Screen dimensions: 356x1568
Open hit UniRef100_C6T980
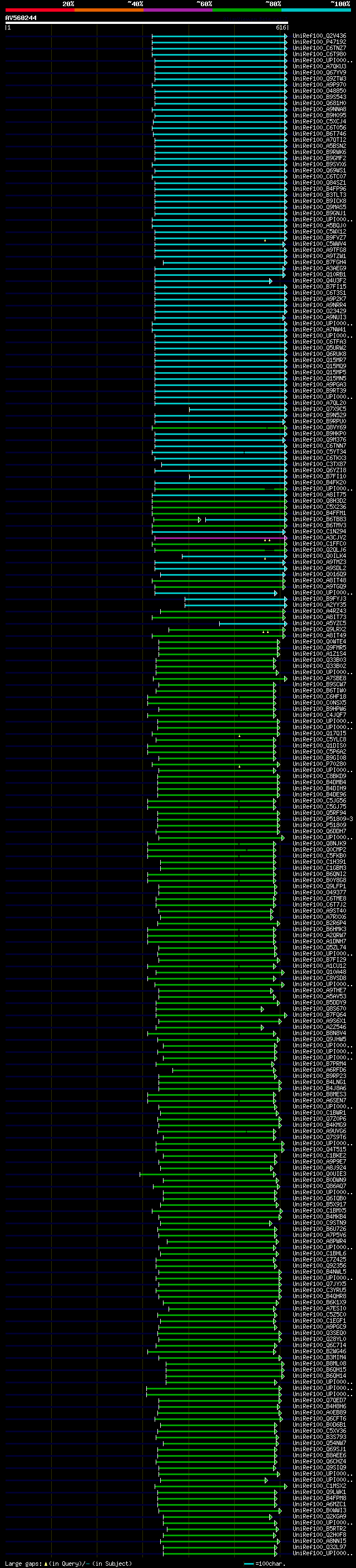click(x=319, y=54)
